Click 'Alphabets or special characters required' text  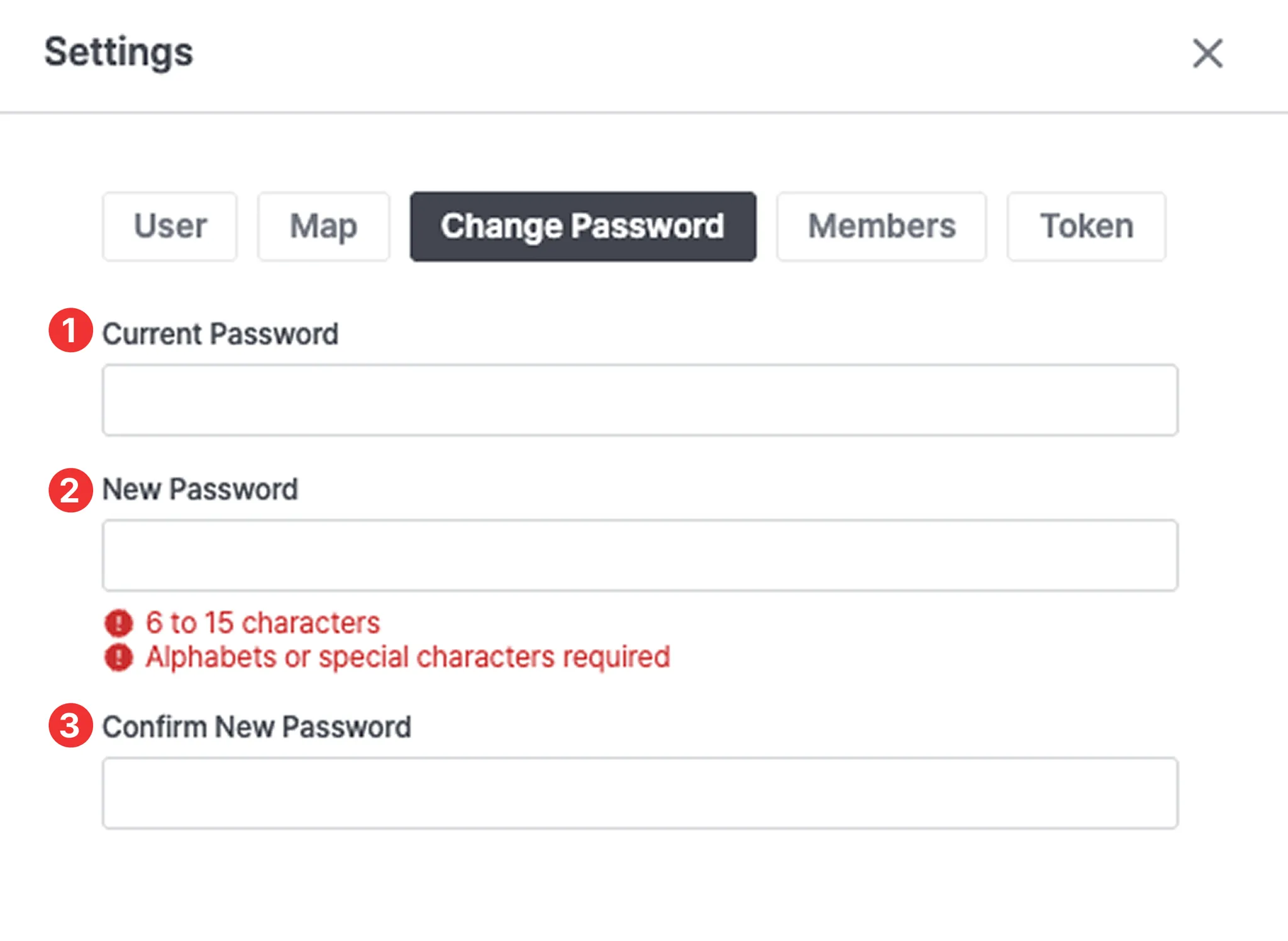point(408,657)
